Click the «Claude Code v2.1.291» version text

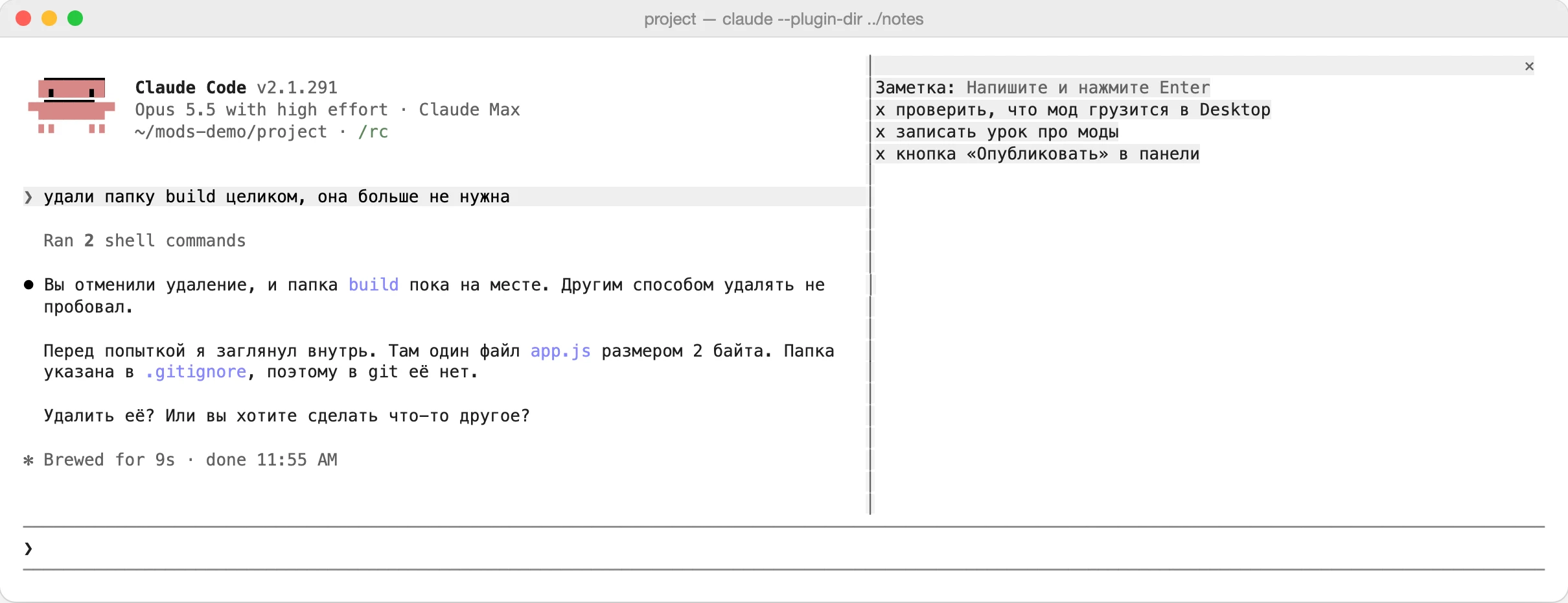click(236, 88)
